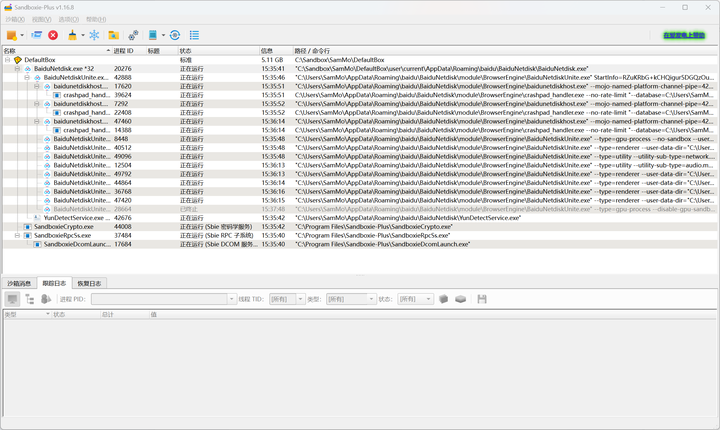Click the blue notebook edit ini icon
This screenshot has height=430, width=720.
[153, 35]
